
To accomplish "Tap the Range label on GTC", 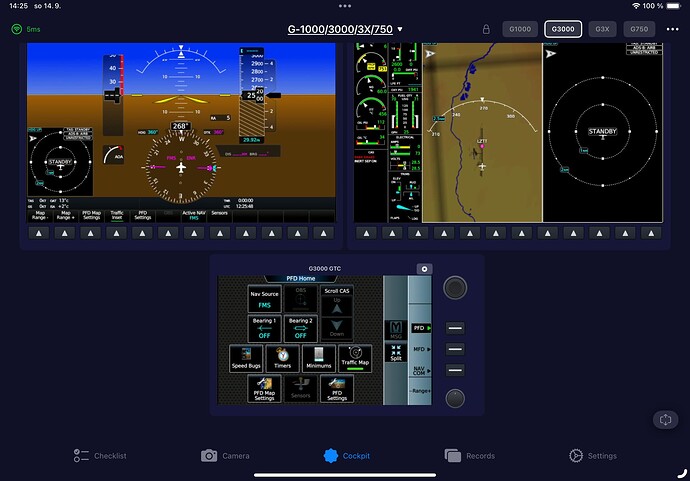I will point(421,391).
